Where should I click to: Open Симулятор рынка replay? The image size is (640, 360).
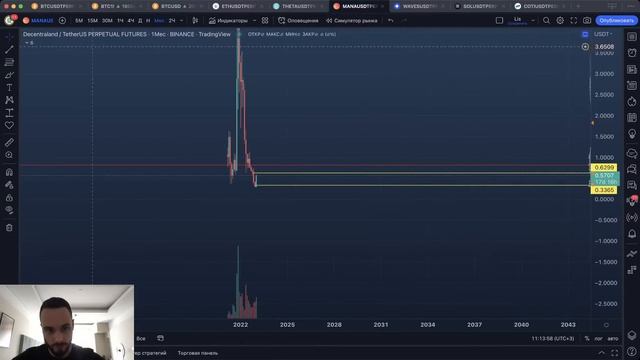351,20
